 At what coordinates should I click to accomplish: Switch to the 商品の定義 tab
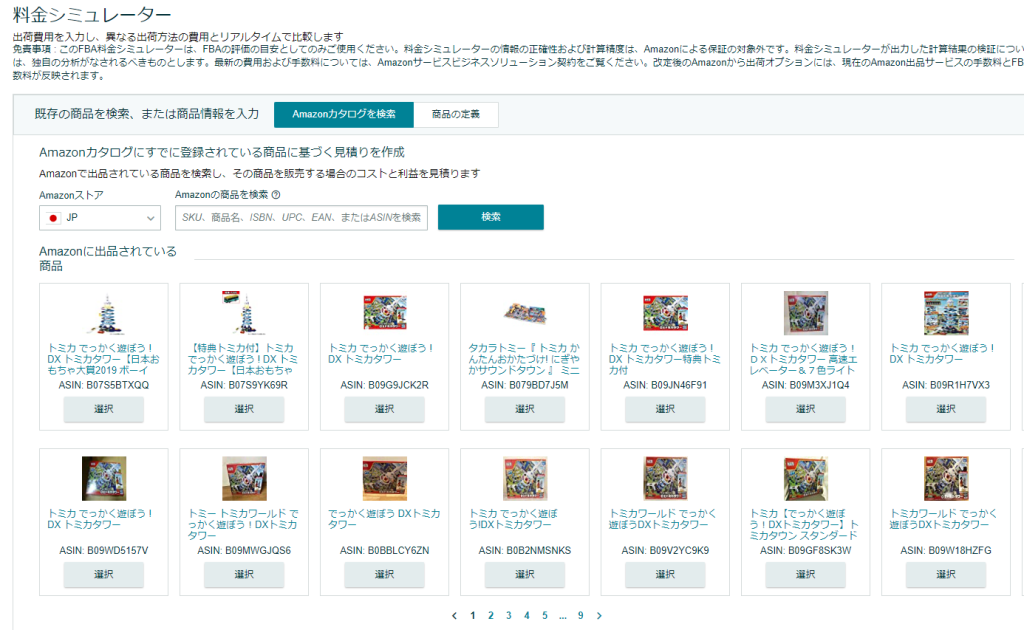(456, 114)
